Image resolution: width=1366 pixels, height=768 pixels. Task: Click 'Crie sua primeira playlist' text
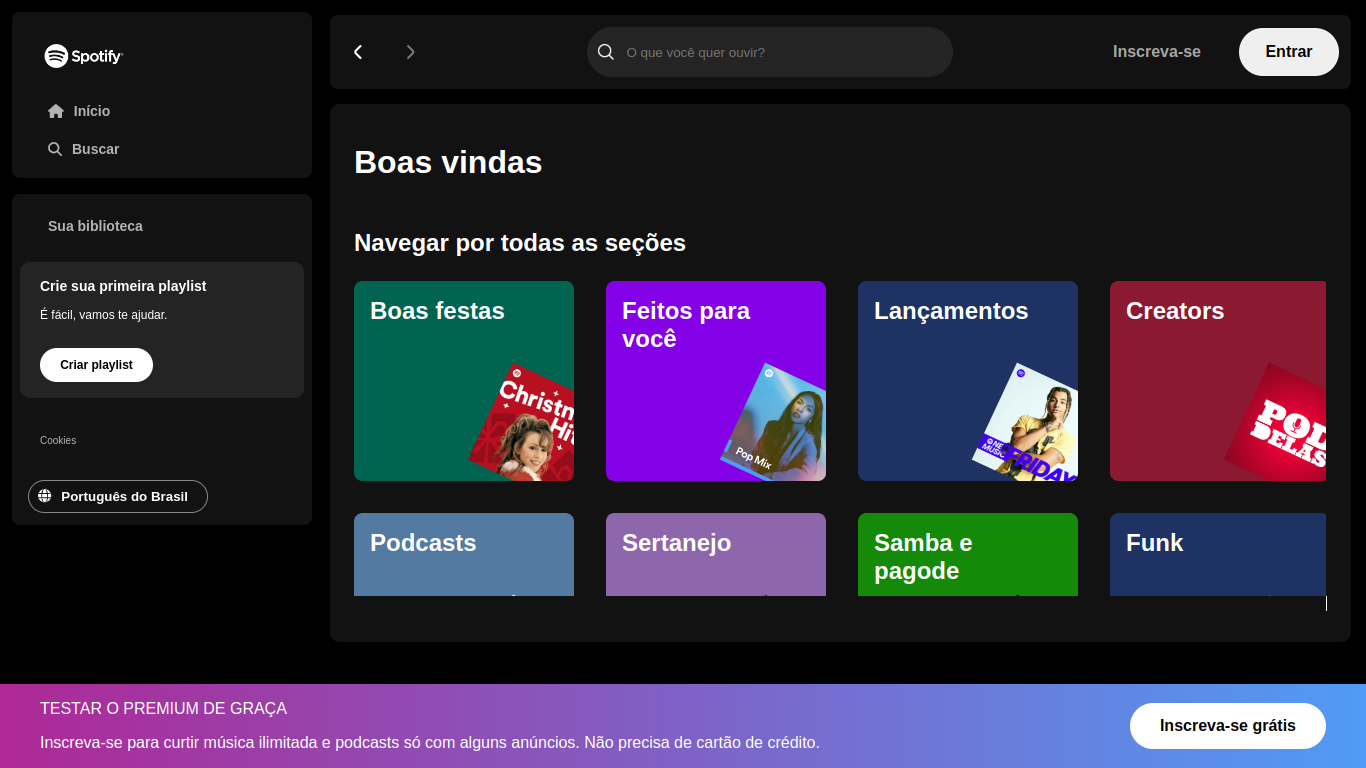pos(123,286)
